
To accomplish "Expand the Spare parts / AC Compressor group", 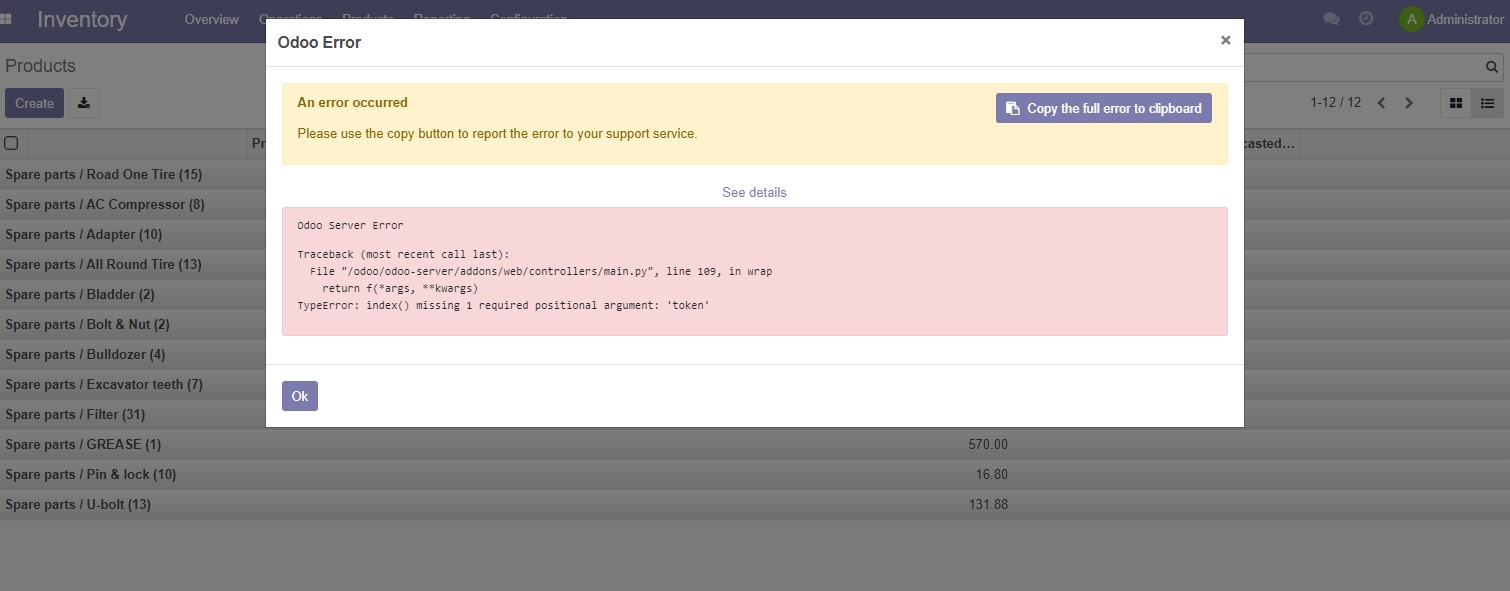I will tap(105, 204).
